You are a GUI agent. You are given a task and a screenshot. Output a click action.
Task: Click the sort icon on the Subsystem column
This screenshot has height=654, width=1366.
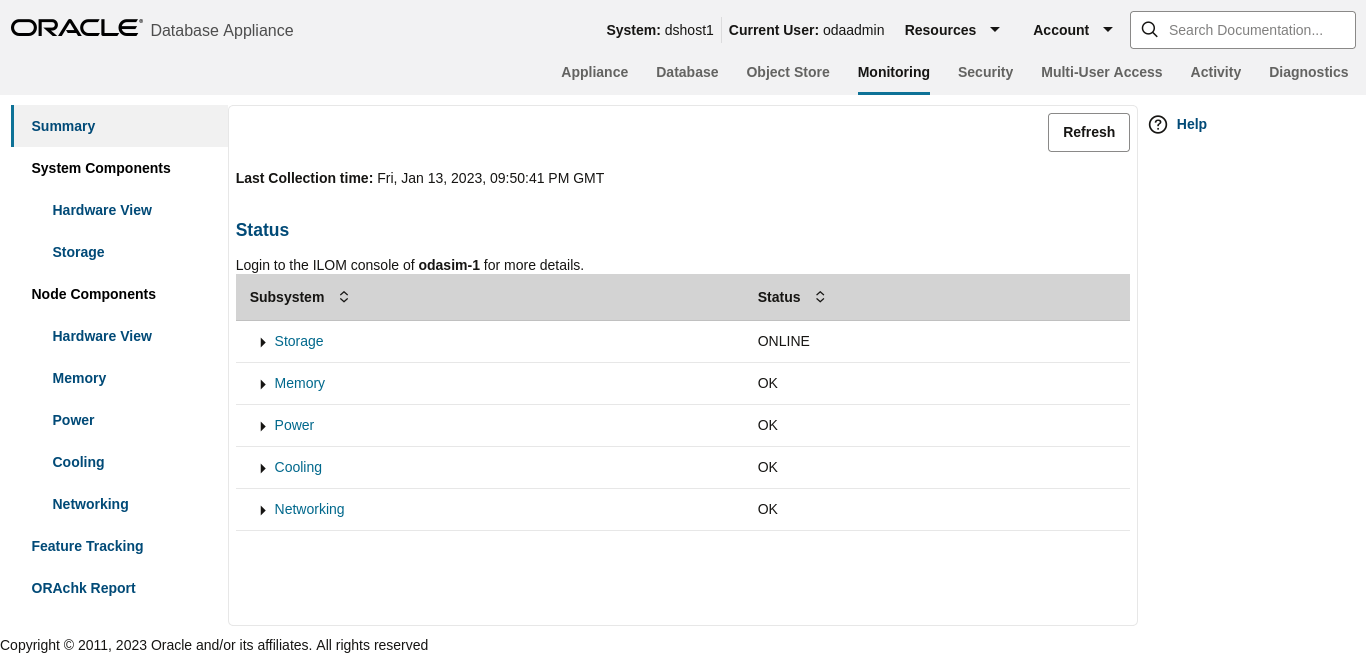343,297
